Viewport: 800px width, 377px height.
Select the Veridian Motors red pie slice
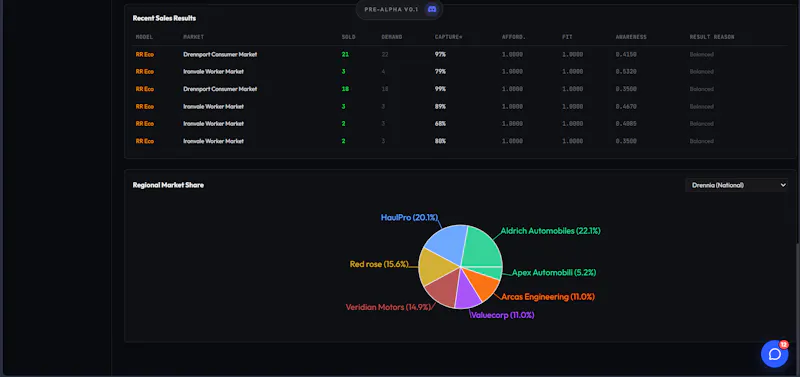pos(443,289)
